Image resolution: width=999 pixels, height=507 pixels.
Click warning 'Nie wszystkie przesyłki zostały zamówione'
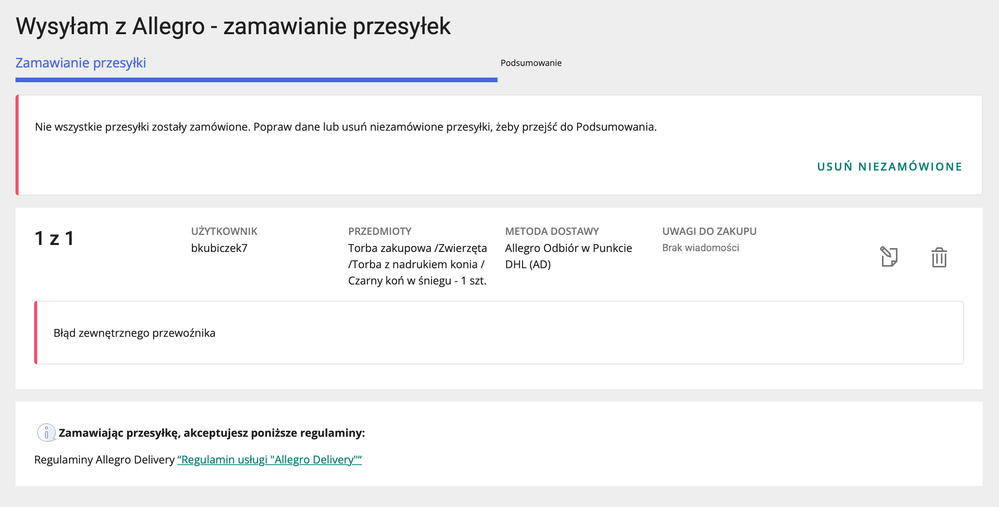(141, 127)
